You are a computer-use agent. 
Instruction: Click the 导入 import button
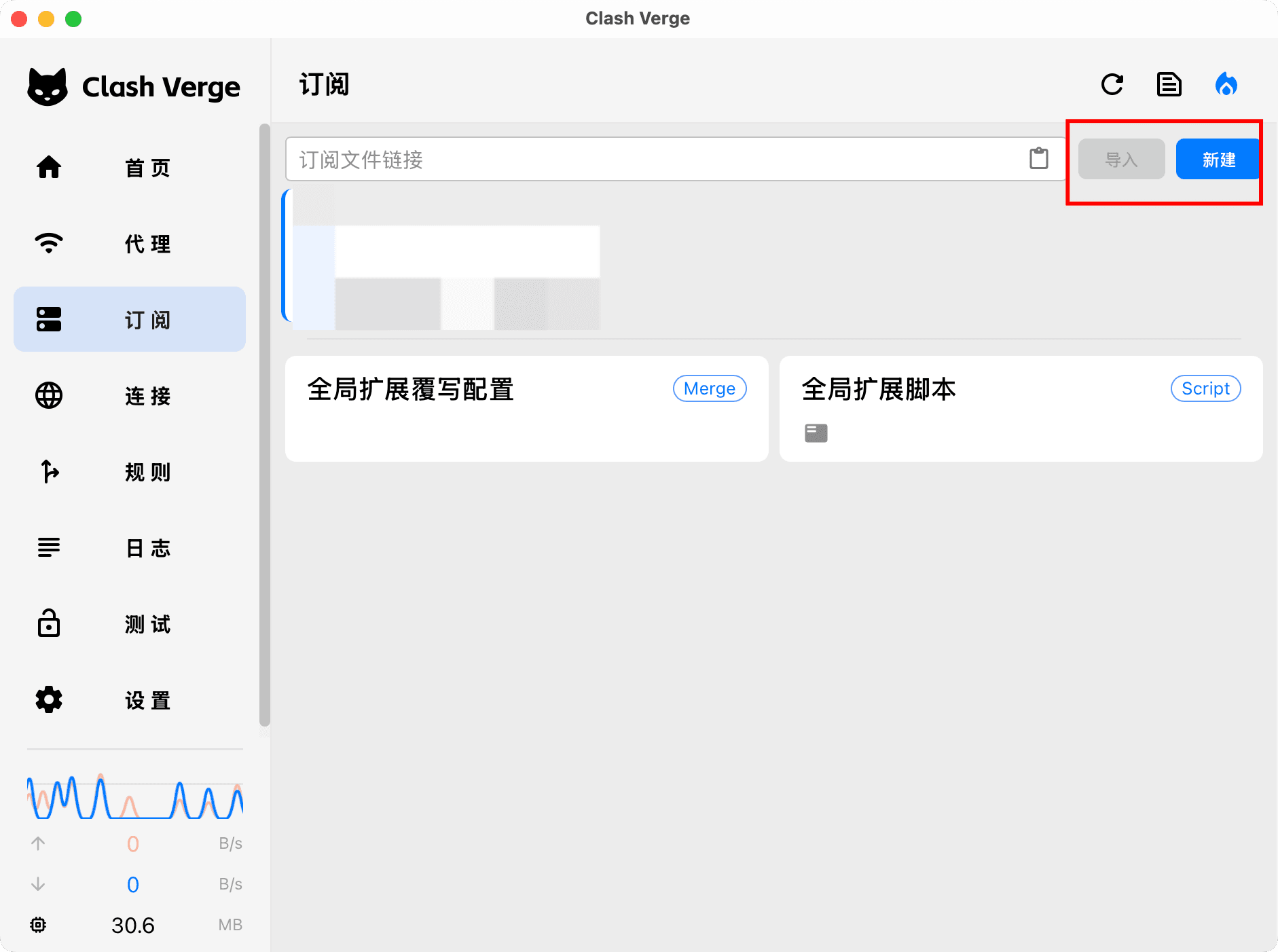click(x=1122, y=160)
